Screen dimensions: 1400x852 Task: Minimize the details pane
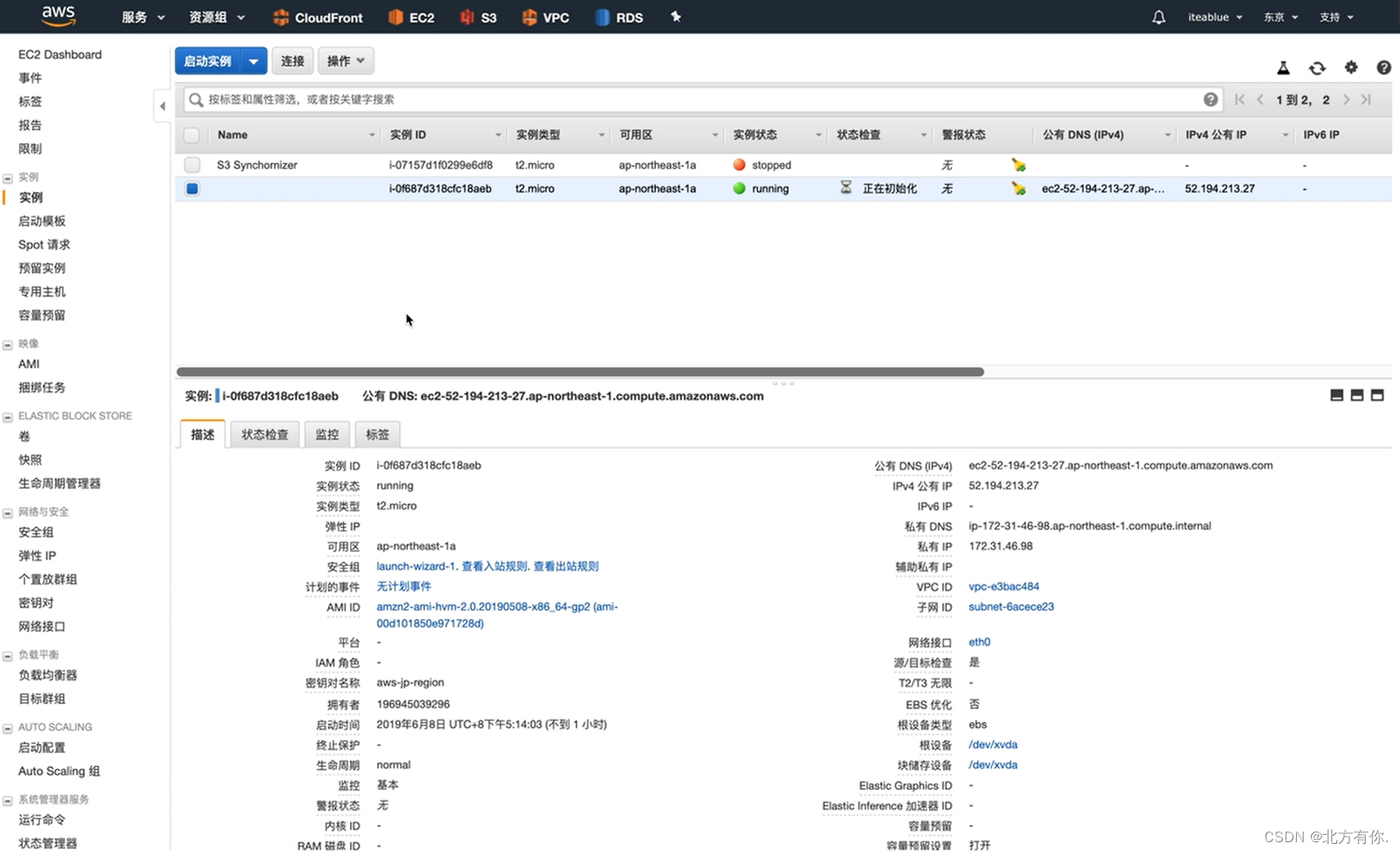point(1337,395)
